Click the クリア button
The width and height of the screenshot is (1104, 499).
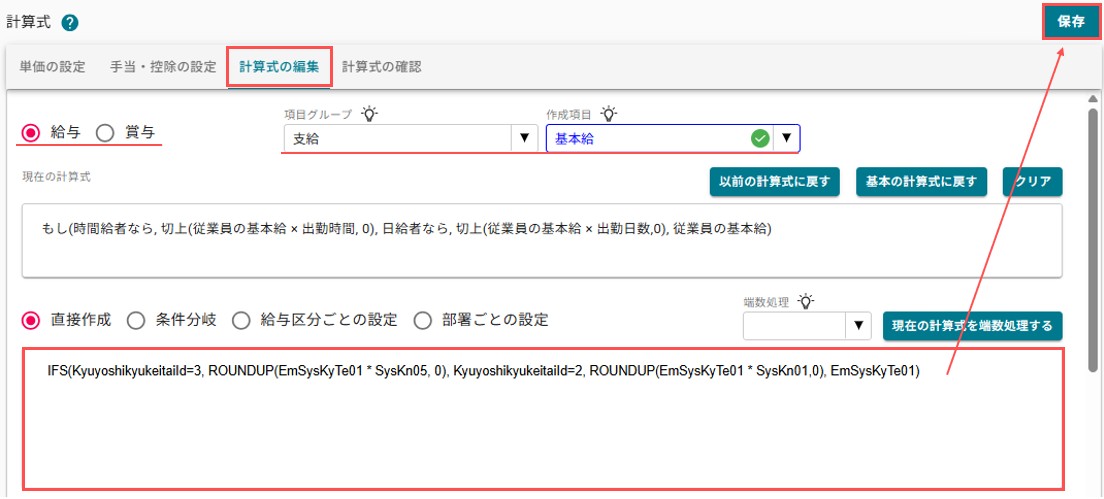tap(1033, 182)
